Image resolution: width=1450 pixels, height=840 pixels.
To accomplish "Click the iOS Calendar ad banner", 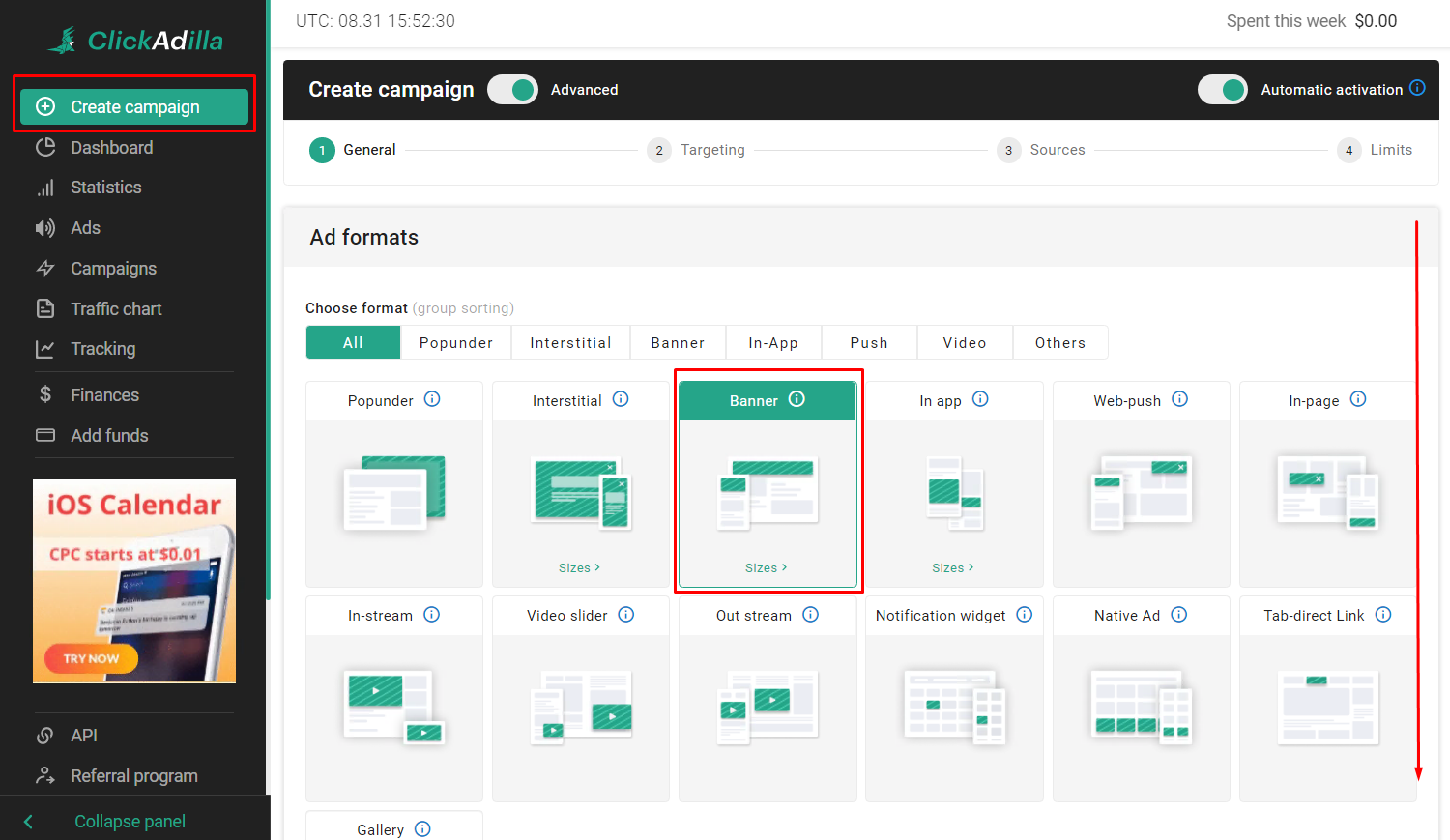I will coord(134,581).
